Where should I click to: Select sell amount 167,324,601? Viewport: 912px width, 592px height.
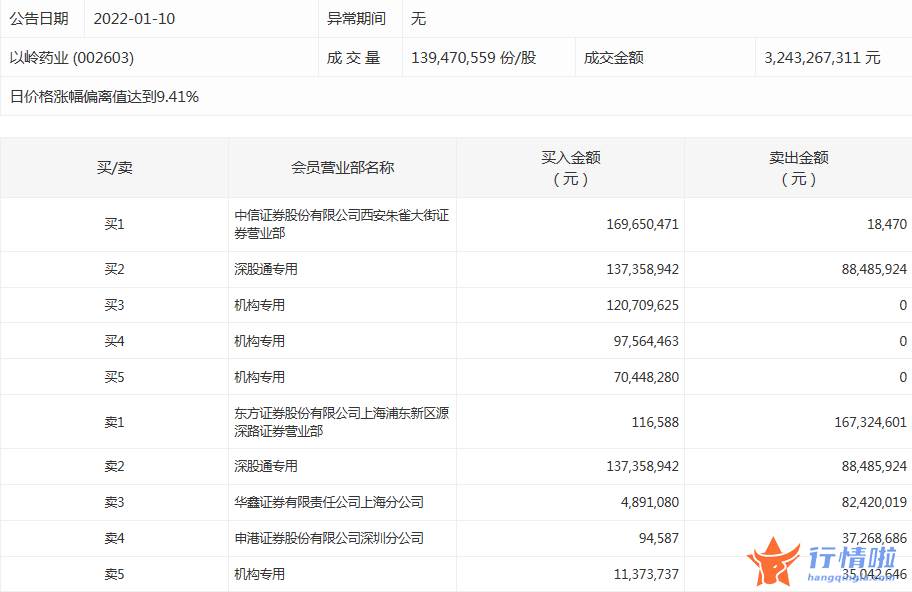[x=870, y=422]
